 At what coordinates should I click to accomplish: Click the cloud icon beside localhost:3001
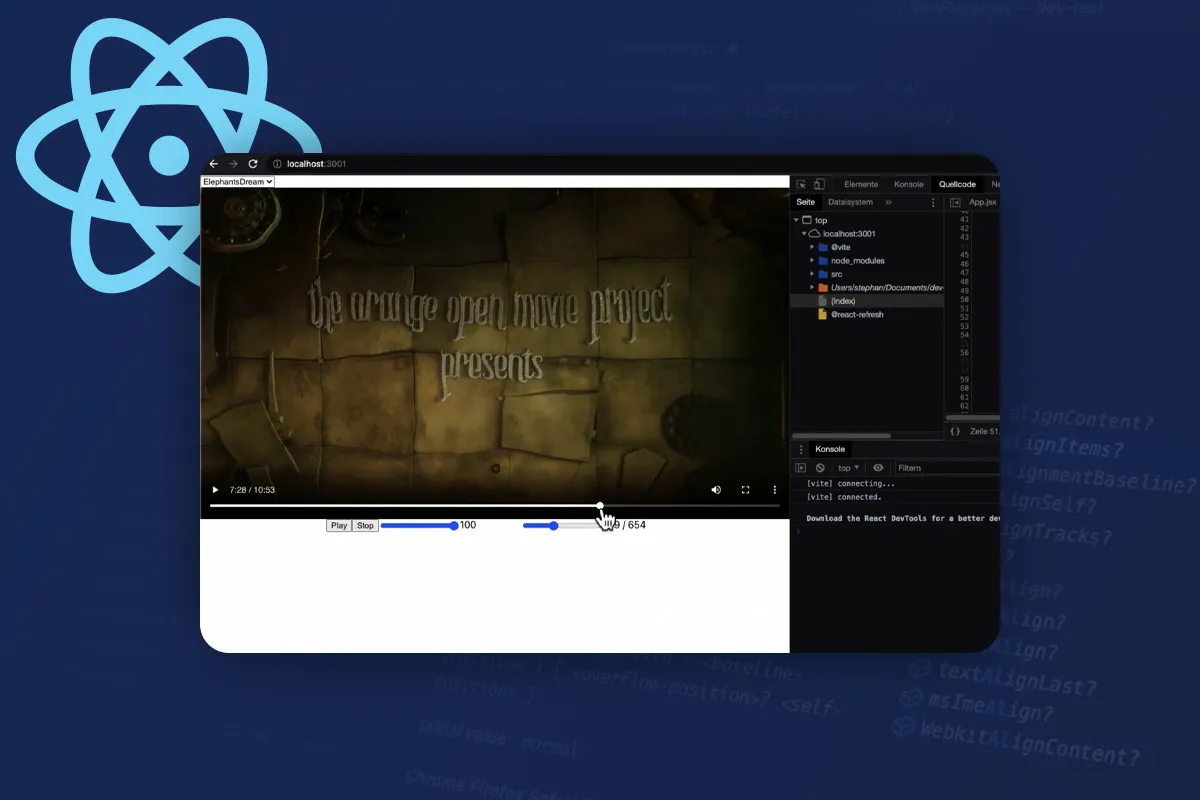point(814,233)
